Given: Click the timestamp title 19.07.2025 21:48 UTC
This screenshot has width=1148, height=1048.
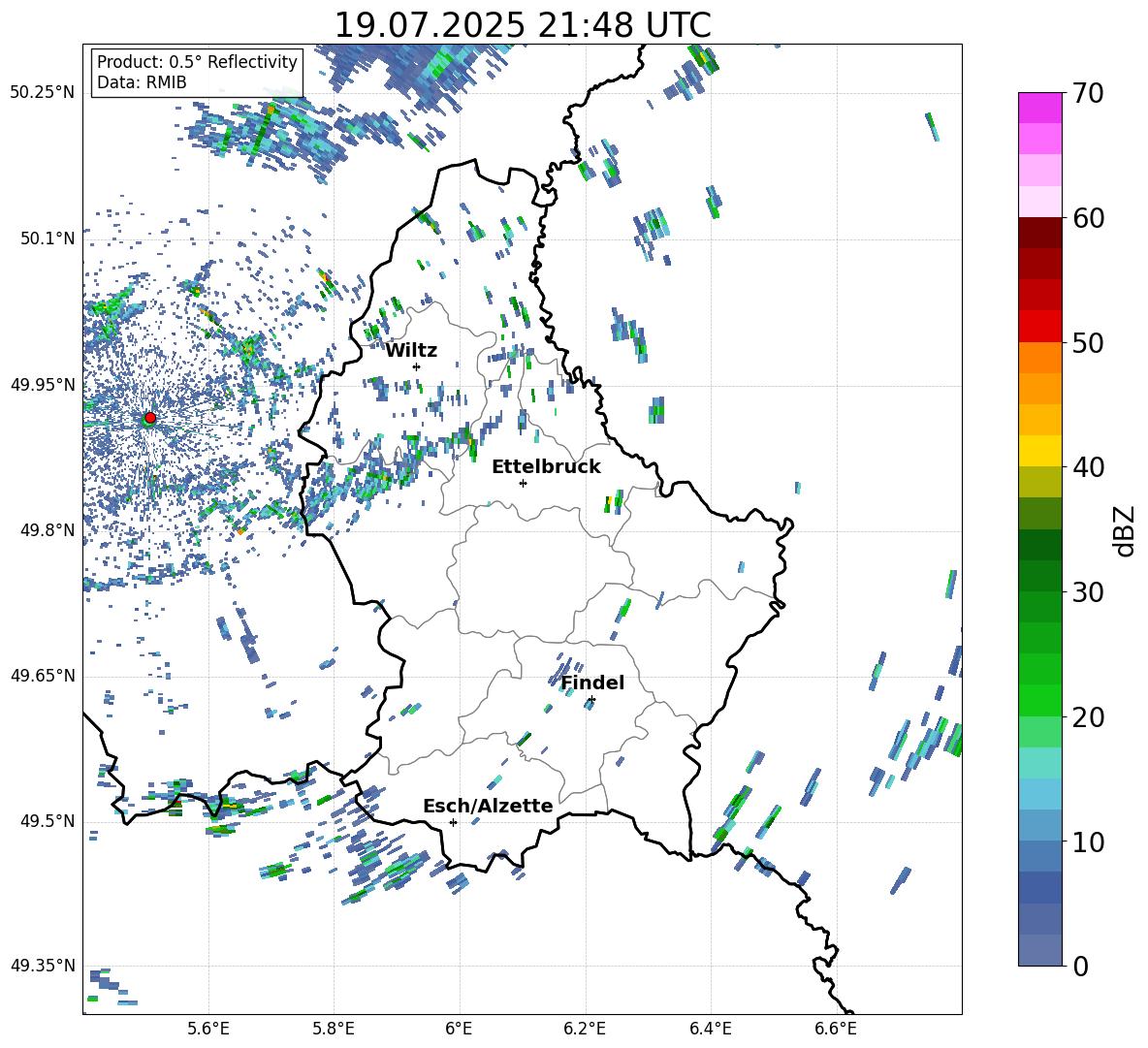Looking at the screenshot, I should pos(523,25).
